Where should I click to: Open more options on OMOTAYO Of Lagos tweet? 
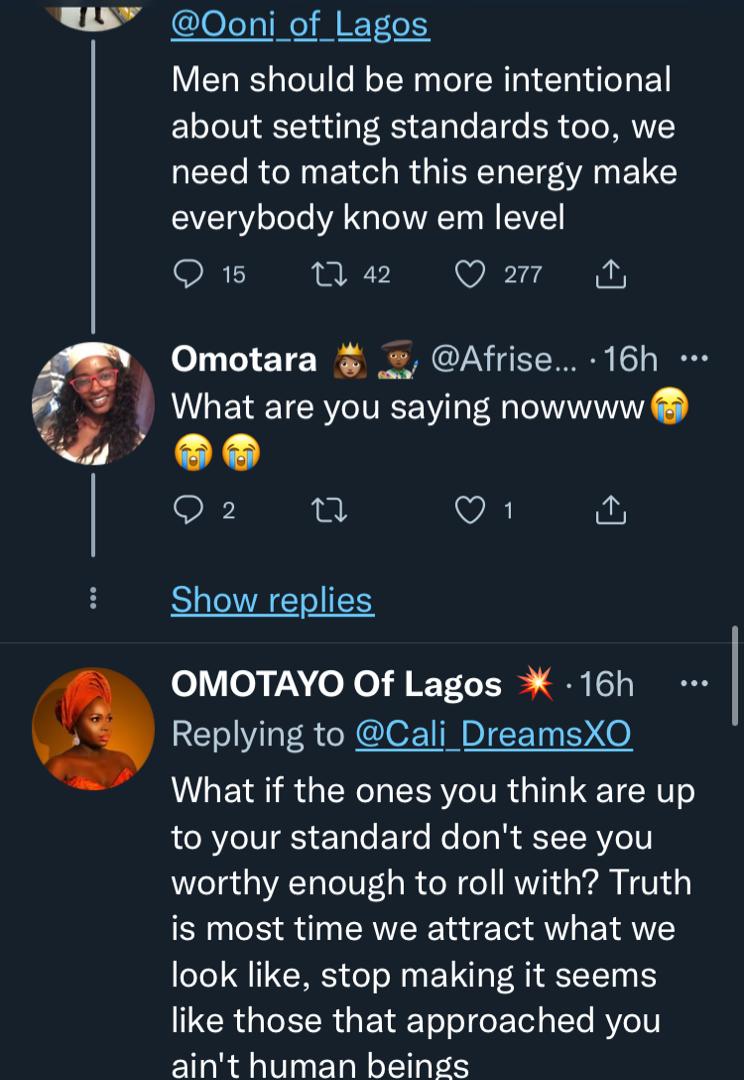click(x=693, y=684)
